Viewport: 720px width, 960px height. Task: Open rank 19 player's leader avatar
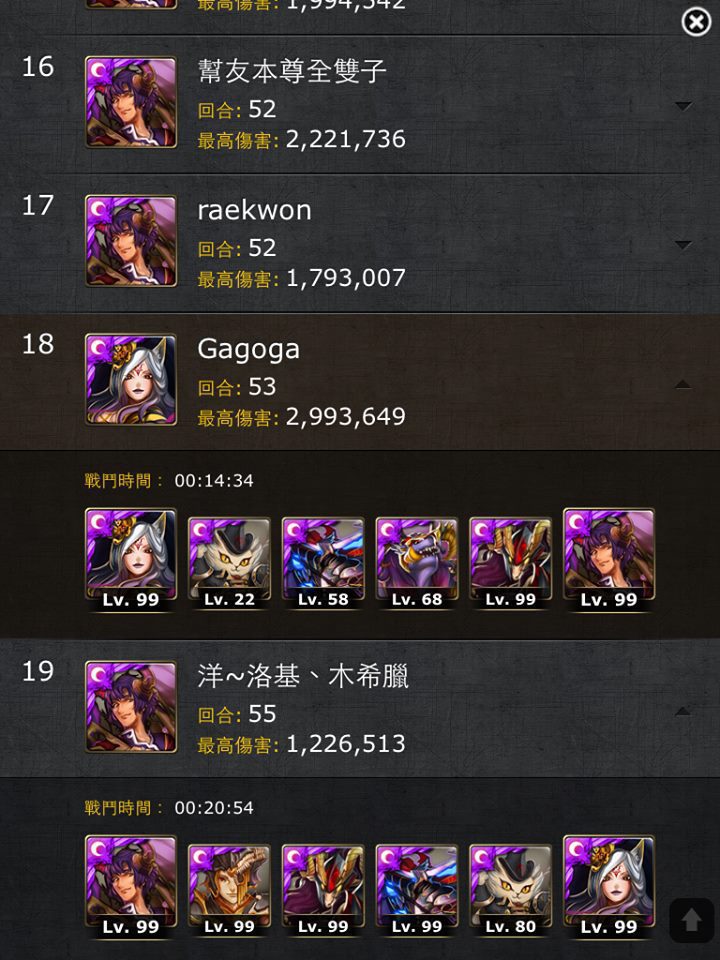coord(131,707)
